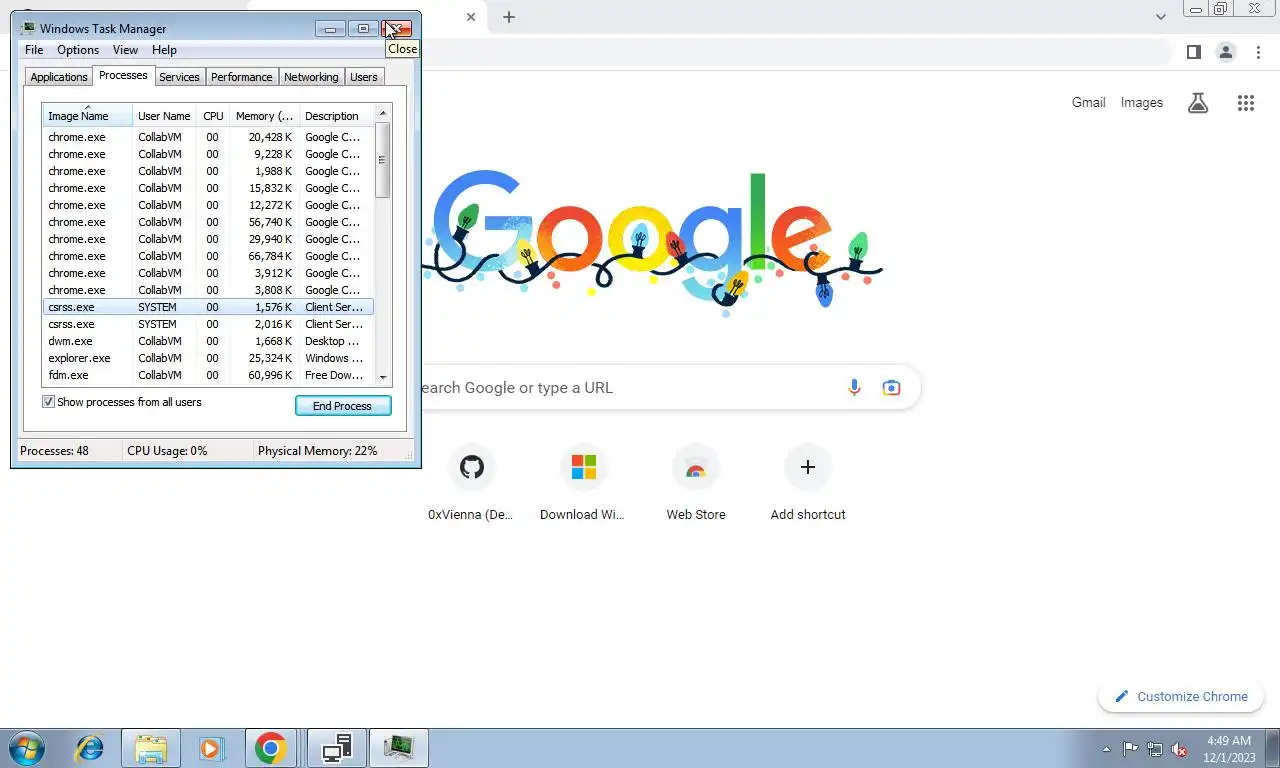Image resolution: width=1280 pixels, height=768 pixels.
Task: Click the taskbar clock showing 4:49 AM
Action: (x=1229, y=749)
